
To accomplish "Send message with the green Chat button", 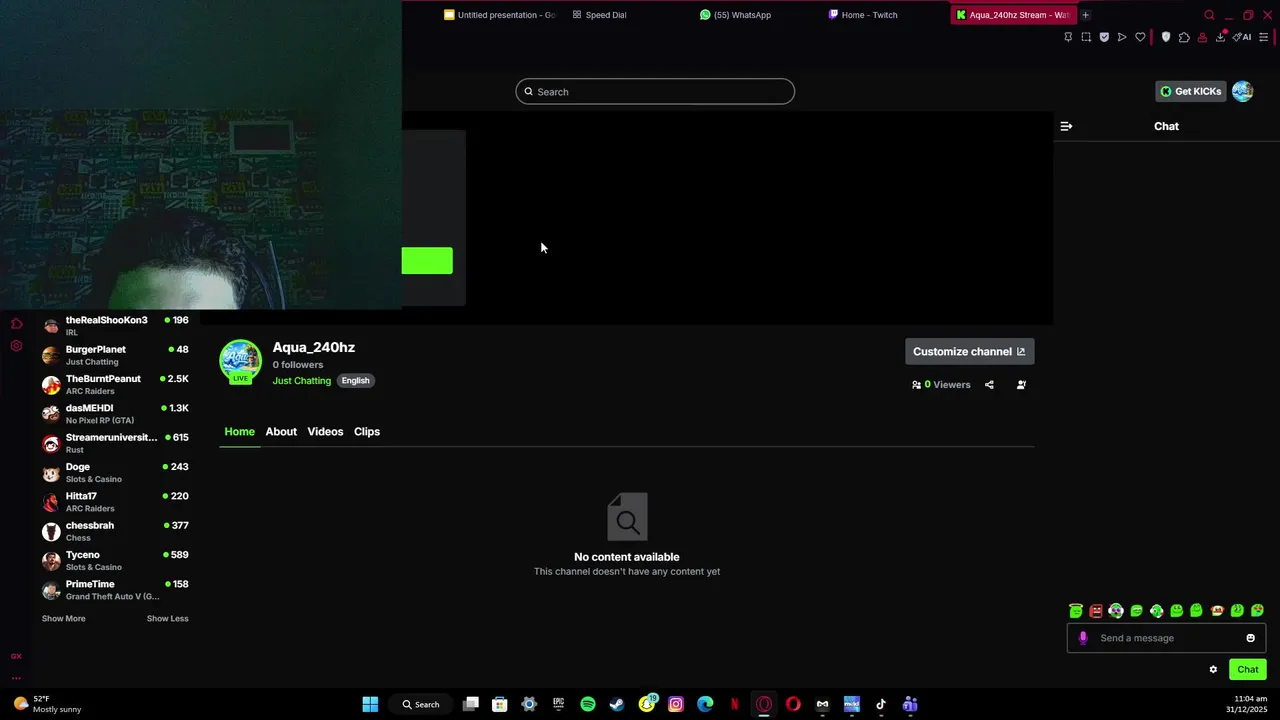I will coord(1247,669).
